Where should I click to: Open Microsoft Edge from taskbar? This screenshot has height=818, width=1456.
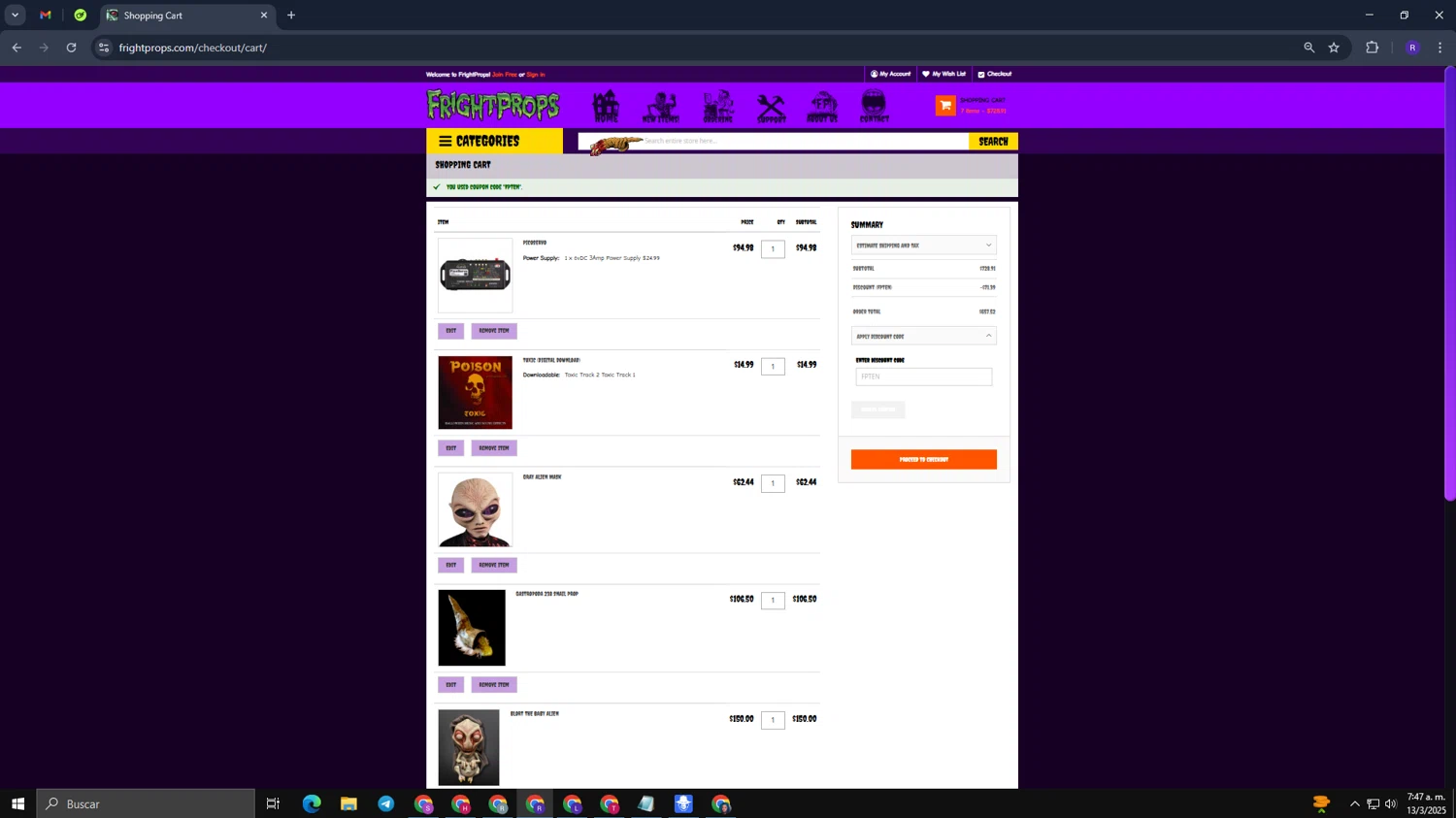point(312,803)
